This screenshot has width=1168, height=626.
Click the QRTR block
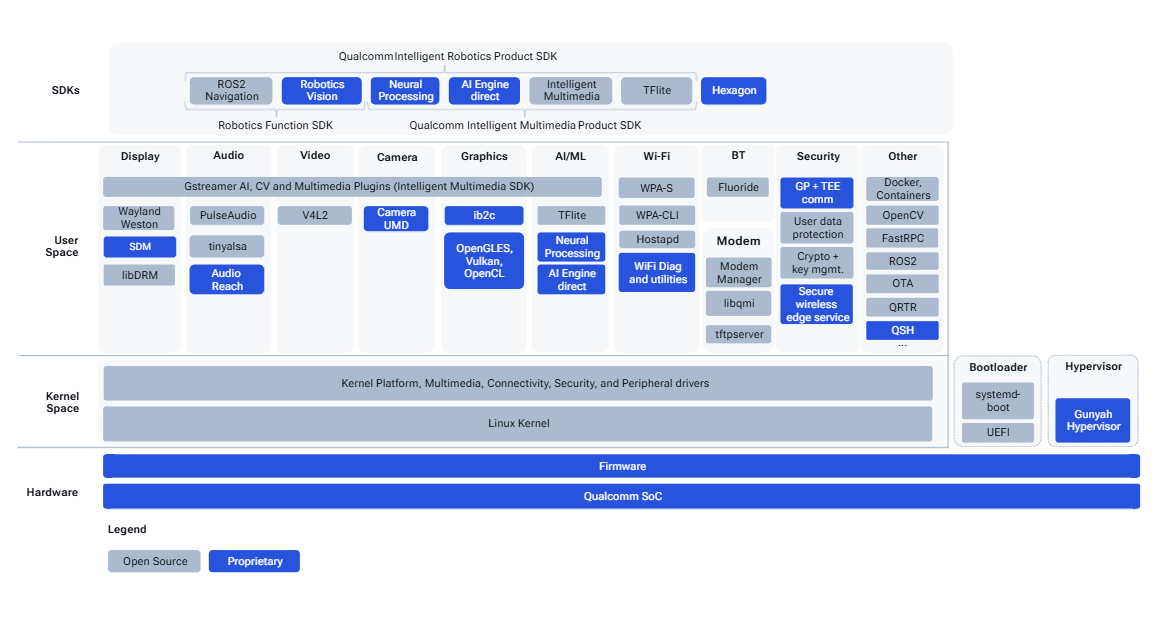click(902, 307)
